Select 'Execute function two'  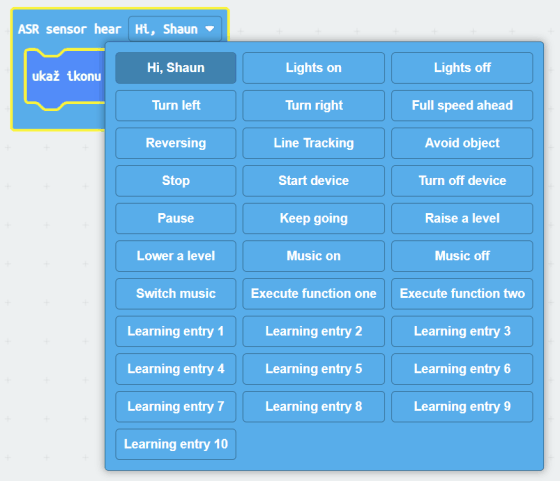coord(462,294)
